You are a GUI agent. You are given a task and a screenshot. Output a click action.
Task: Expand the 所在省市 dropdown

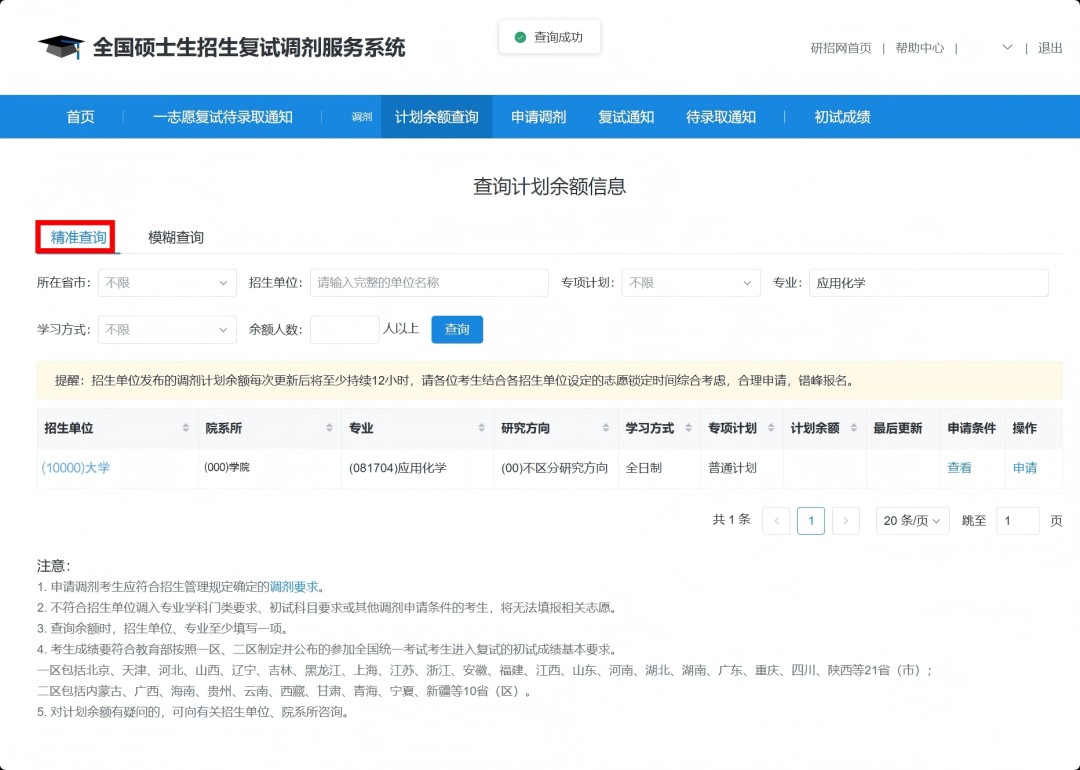click(x=167, y=283)
